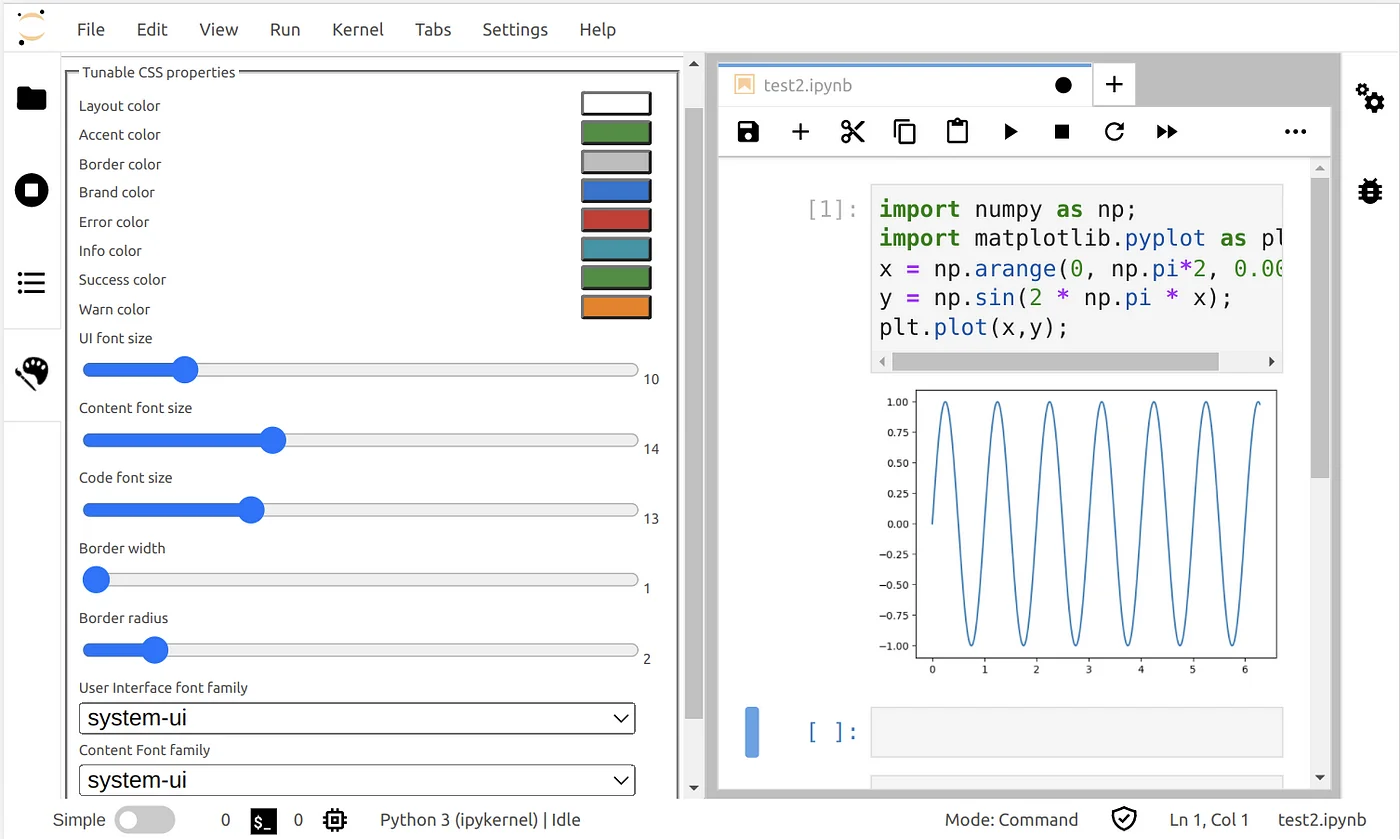This screenshot has width=1400, height=839.
Task: Click the trusted notebook shield icon
Action: tap(1124, 820)
